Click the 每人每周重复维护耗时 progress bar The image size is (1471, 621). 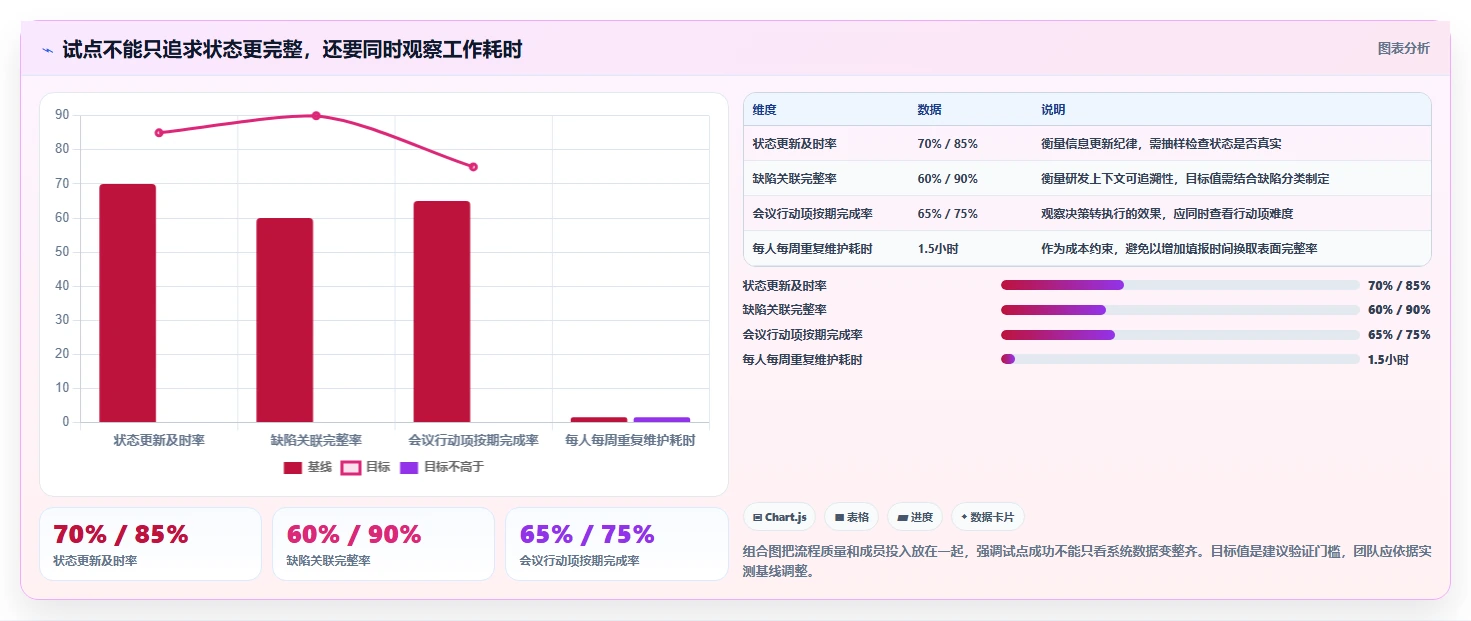(x=1180, y=359)
